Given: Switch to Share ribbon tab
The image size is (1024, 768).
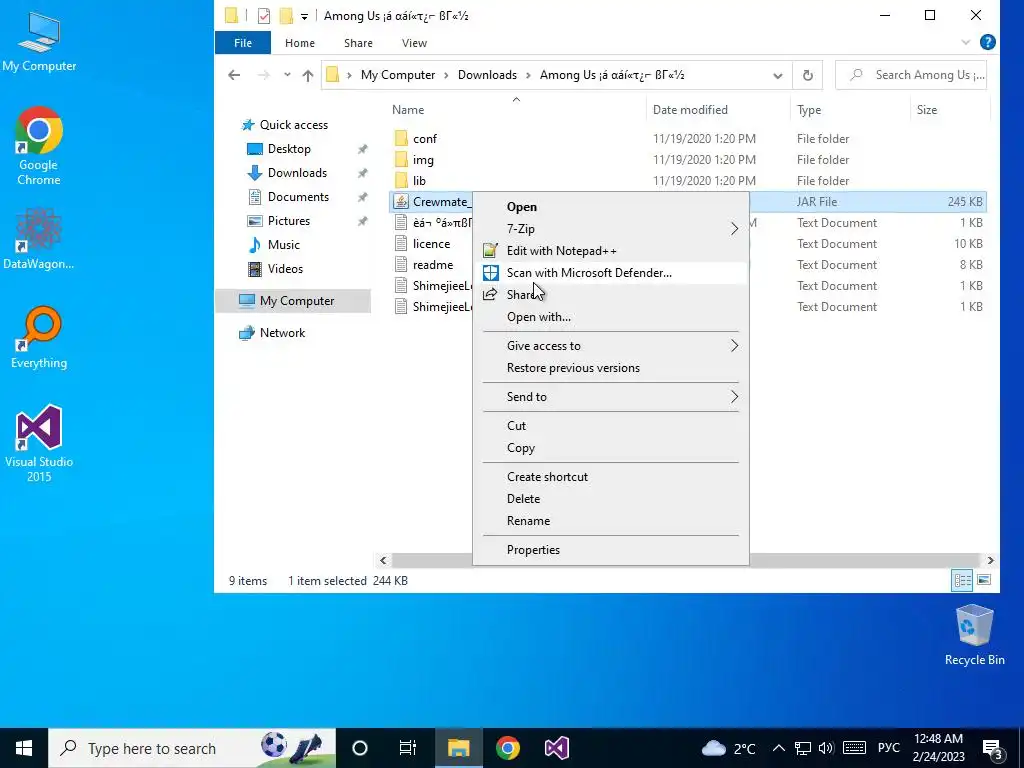Looking at the screenshot, I should tap(359, 43).
